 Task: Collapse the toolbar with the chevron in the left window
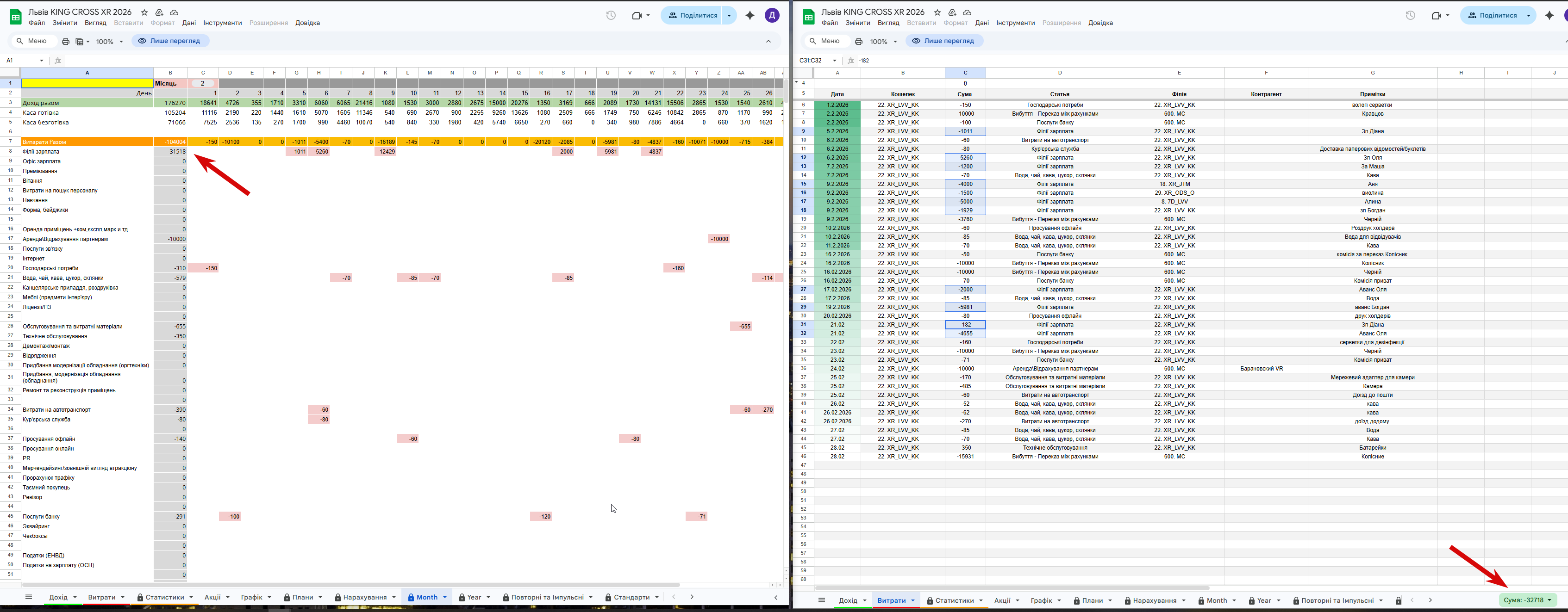pyautogui.click(x=768, y=41)
